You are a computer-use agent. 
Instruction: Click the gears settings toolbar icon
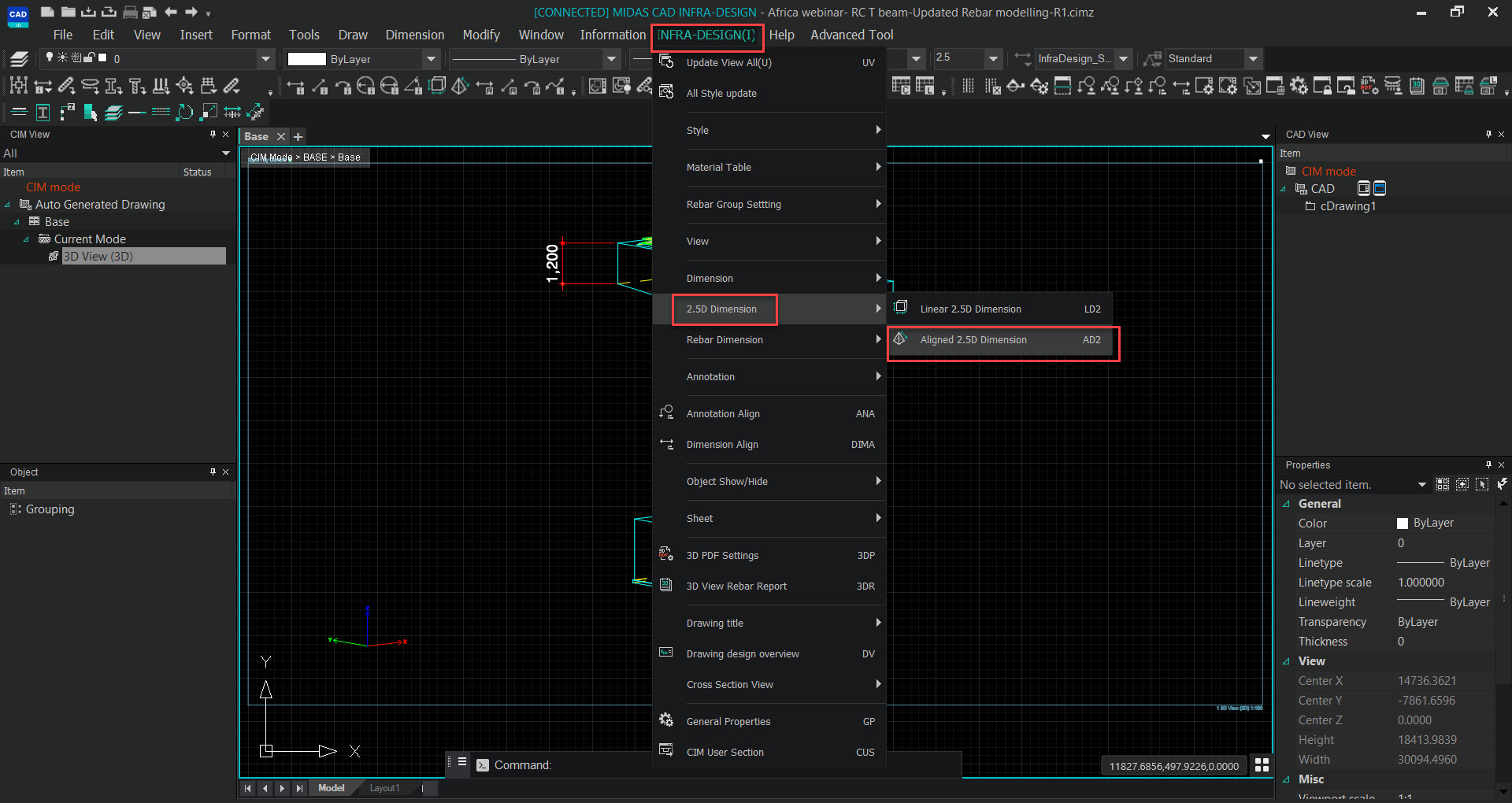coord(1299,86)
